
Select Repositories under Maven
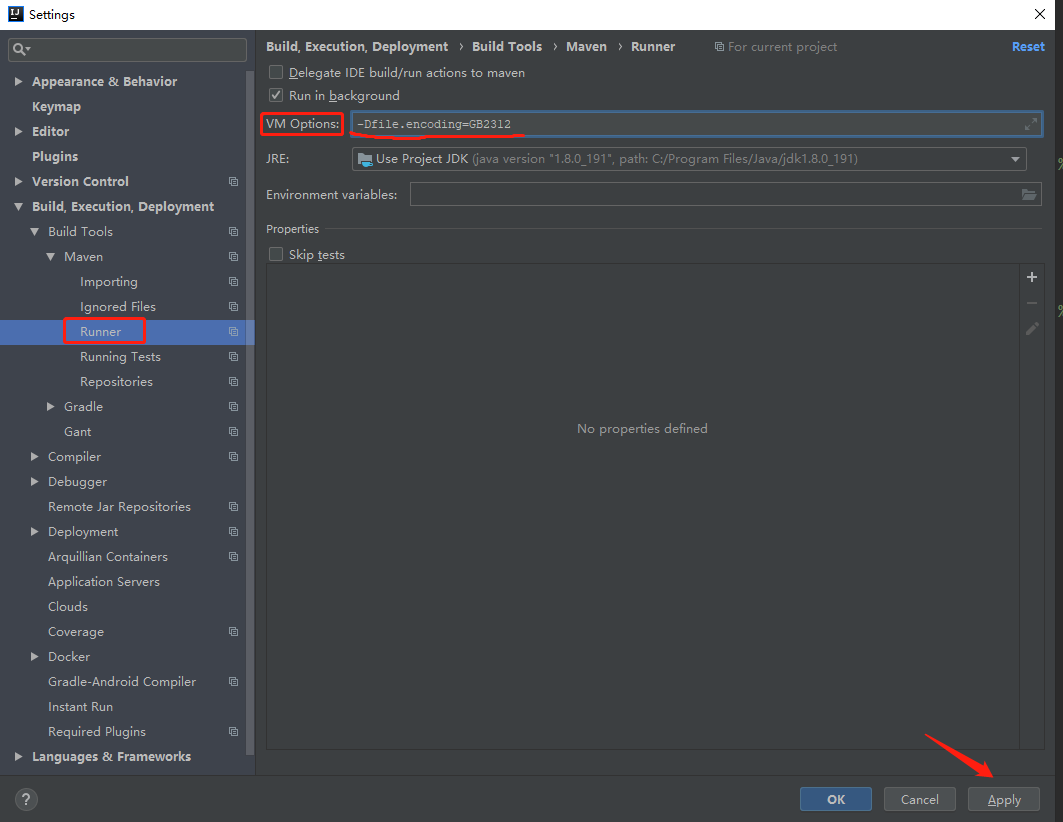click(x=116, y=382)
